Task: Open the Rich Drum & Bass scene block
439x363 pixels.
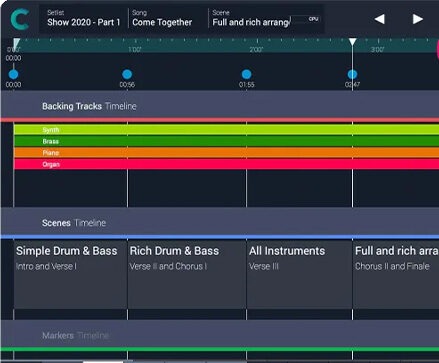Action: click(x=187, y=274)
